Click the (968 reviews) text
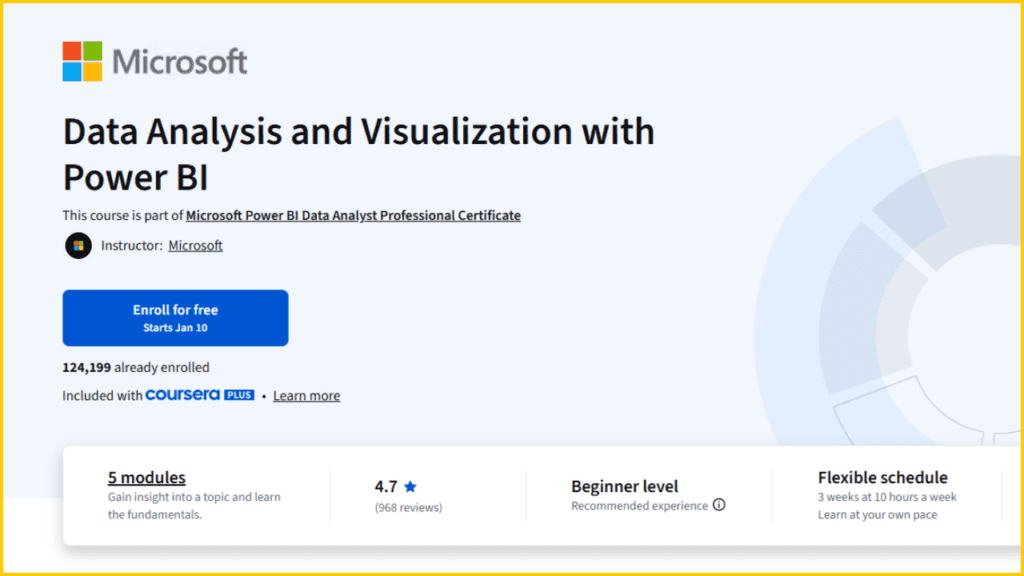This screenshot has width=1024, height=576. click(x=408, y=507)
